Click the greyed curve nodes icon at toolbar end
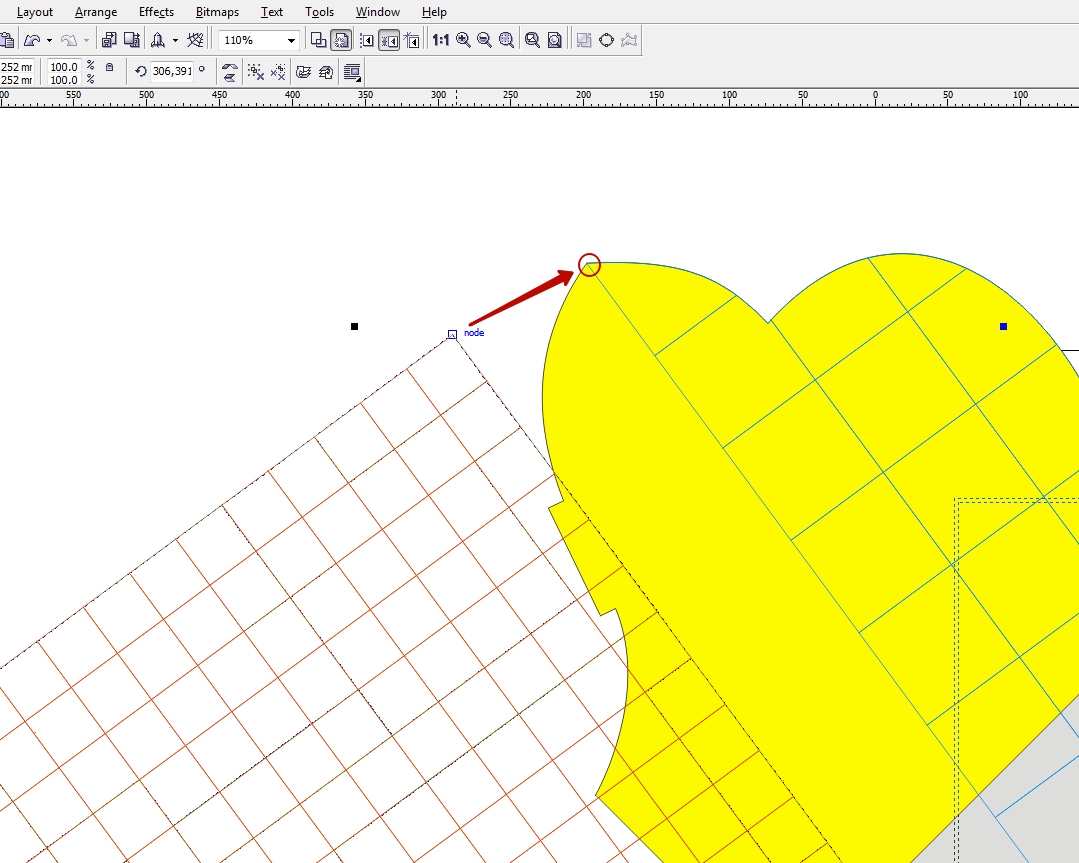 tap(629, 40)
